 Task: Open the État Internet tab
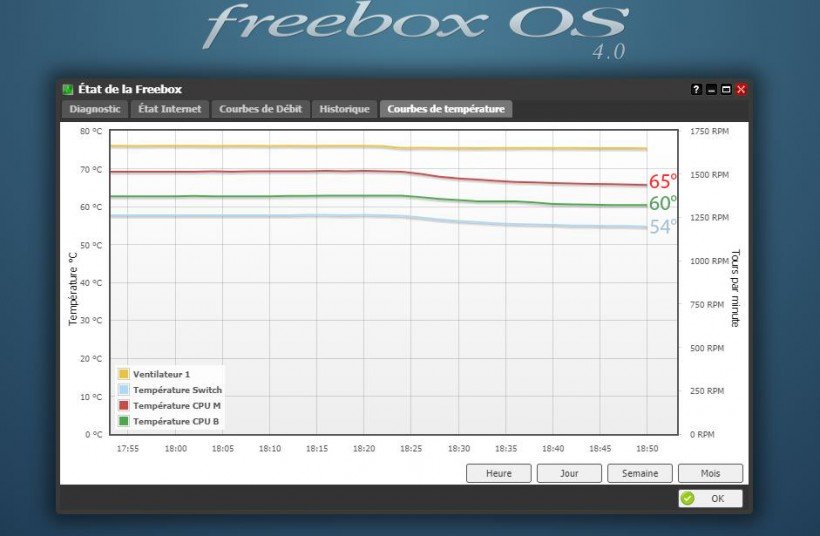click(169, 109)
